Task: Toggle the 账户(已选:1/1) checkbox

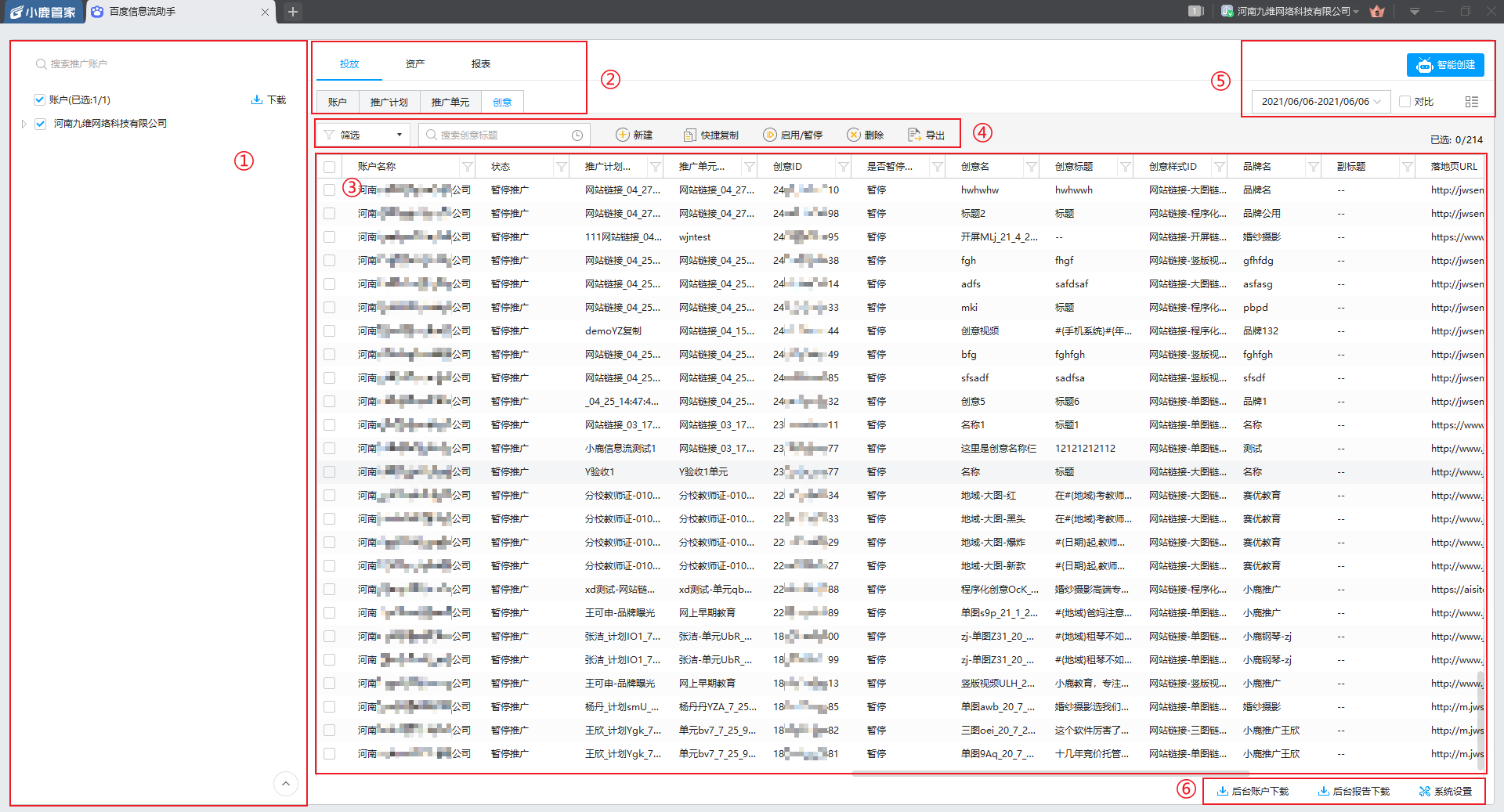Action: tap(39, 99)
